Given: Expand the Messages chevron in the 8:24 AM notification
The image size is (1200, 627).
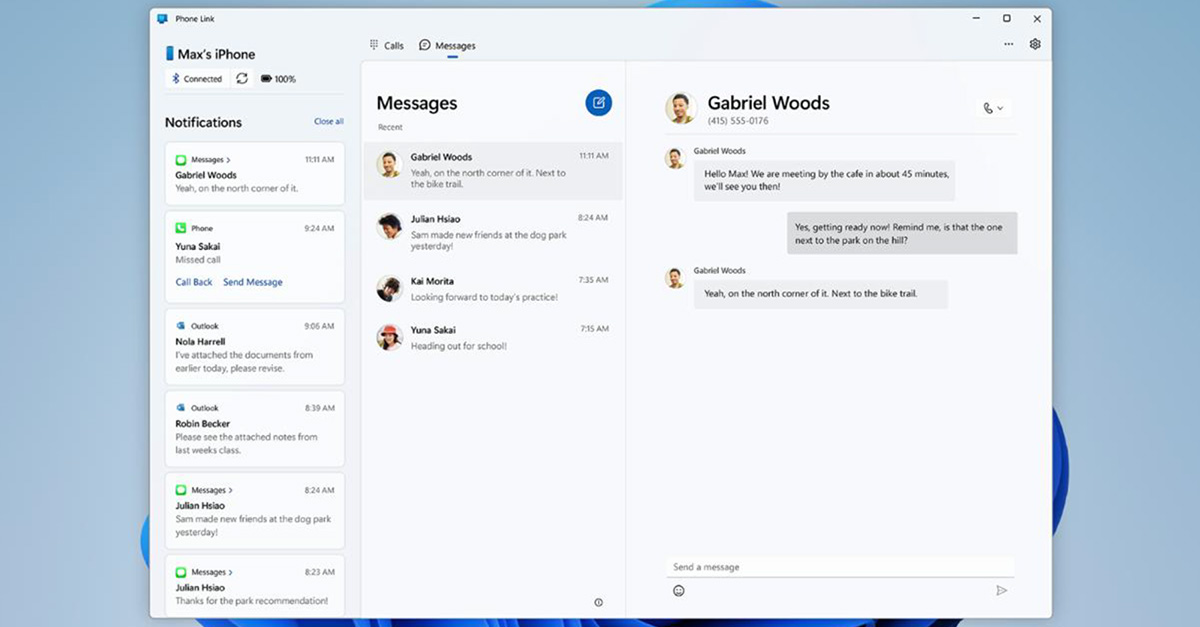Looking at the screenshot, I should (230, 490).
